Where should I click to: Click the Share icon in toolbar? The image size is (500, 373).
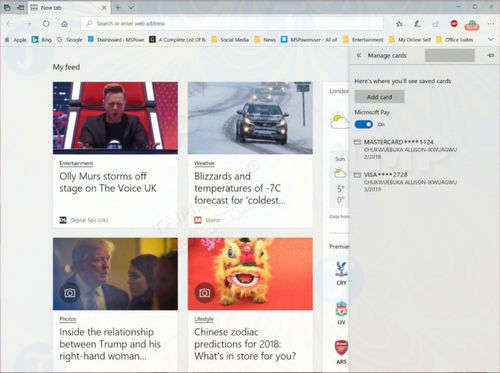[435, 24]
